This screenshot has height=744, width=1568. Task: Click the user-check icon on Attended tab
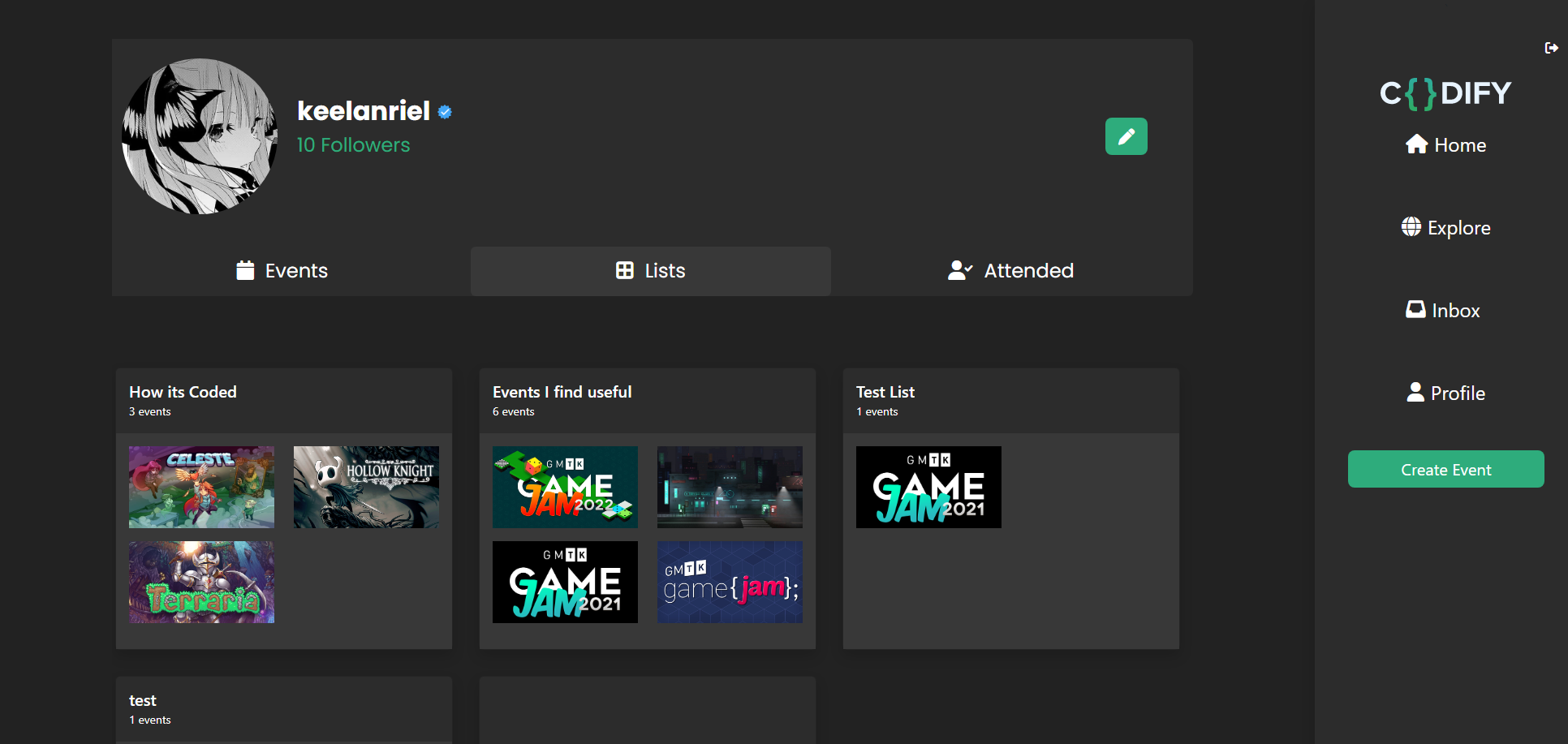[x=960, y=270]
